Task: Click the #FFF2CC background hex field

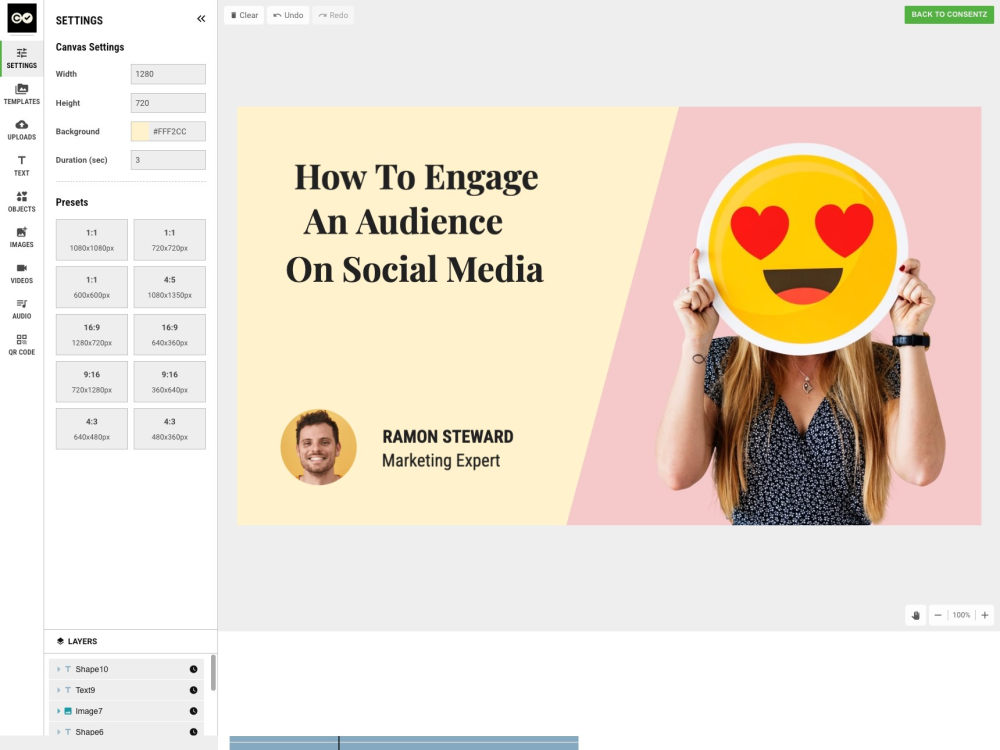Action: [177, 131]
